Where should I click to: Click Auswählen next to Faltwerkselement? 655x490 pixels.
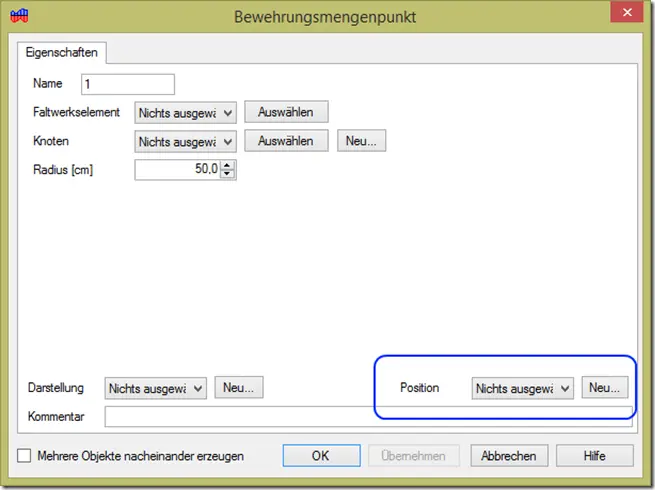[286, 112]
